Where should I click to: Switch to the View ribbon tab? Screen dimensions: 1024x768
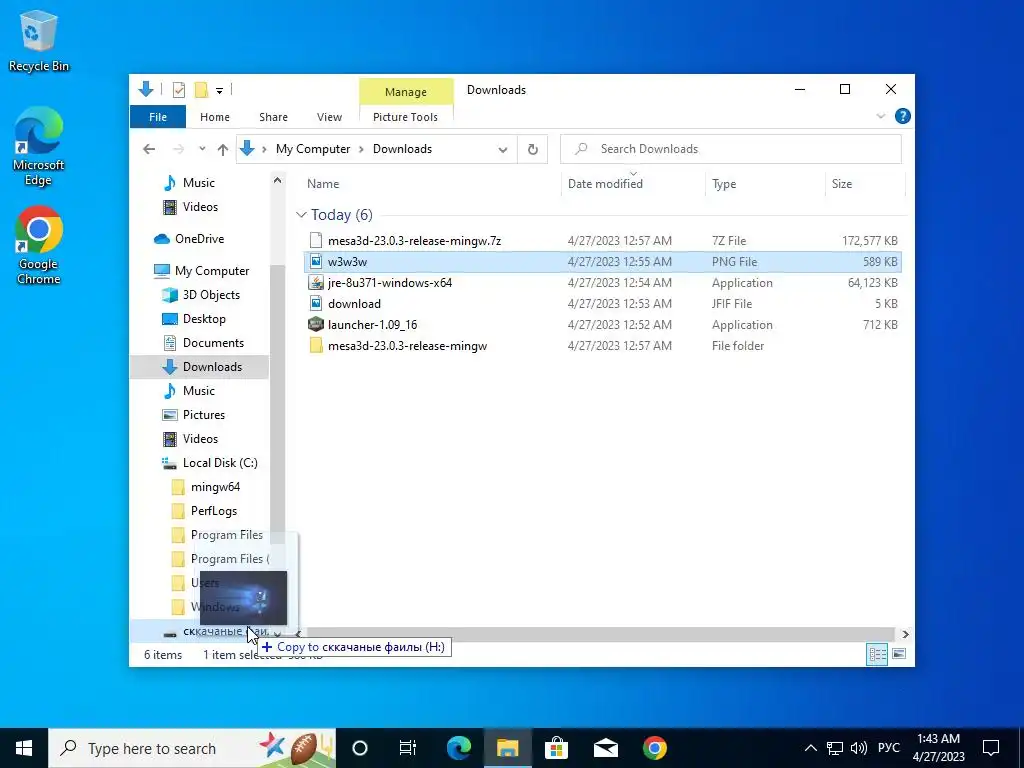[329, 117]
